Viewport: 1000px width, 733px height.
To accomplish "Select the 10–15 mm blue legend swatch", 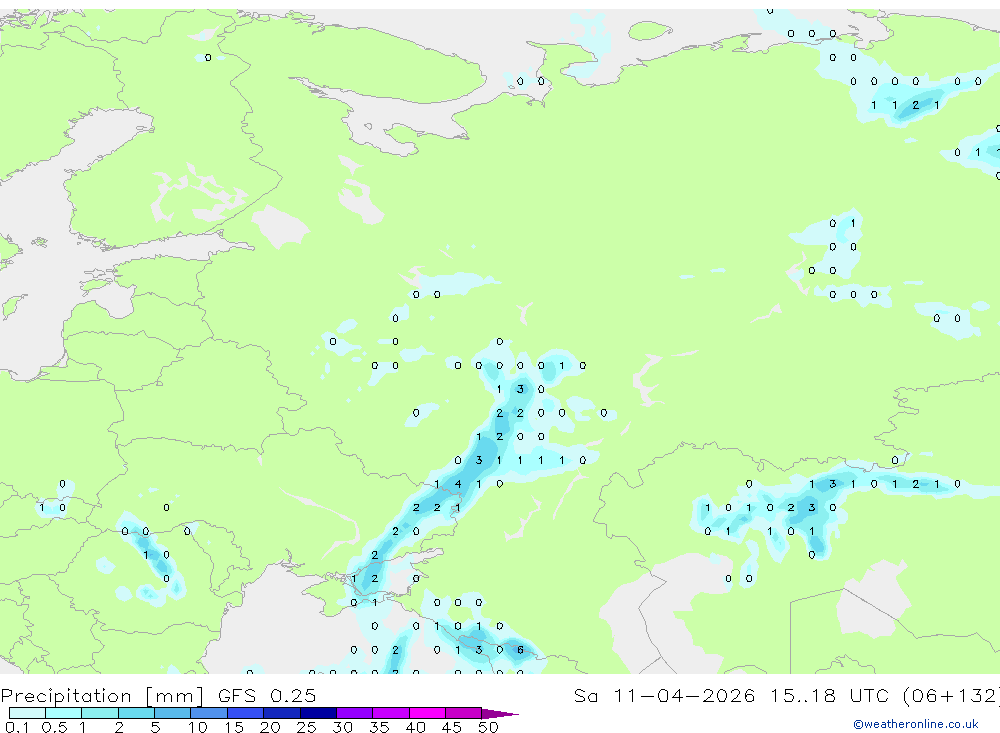I will click(x=209, y=713).
